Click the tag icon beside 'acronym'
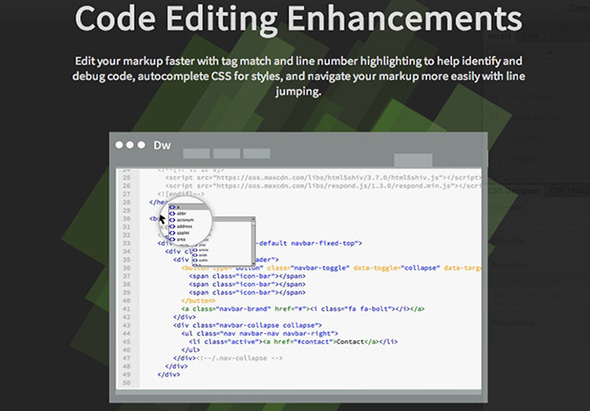The image size is (590, 411). [x=172, y=220]
